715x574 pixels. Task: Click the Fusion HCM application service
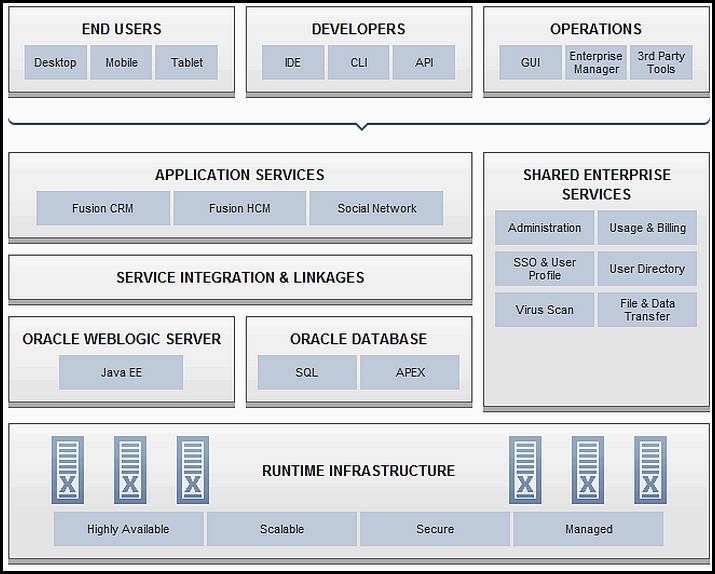(240, 208)
